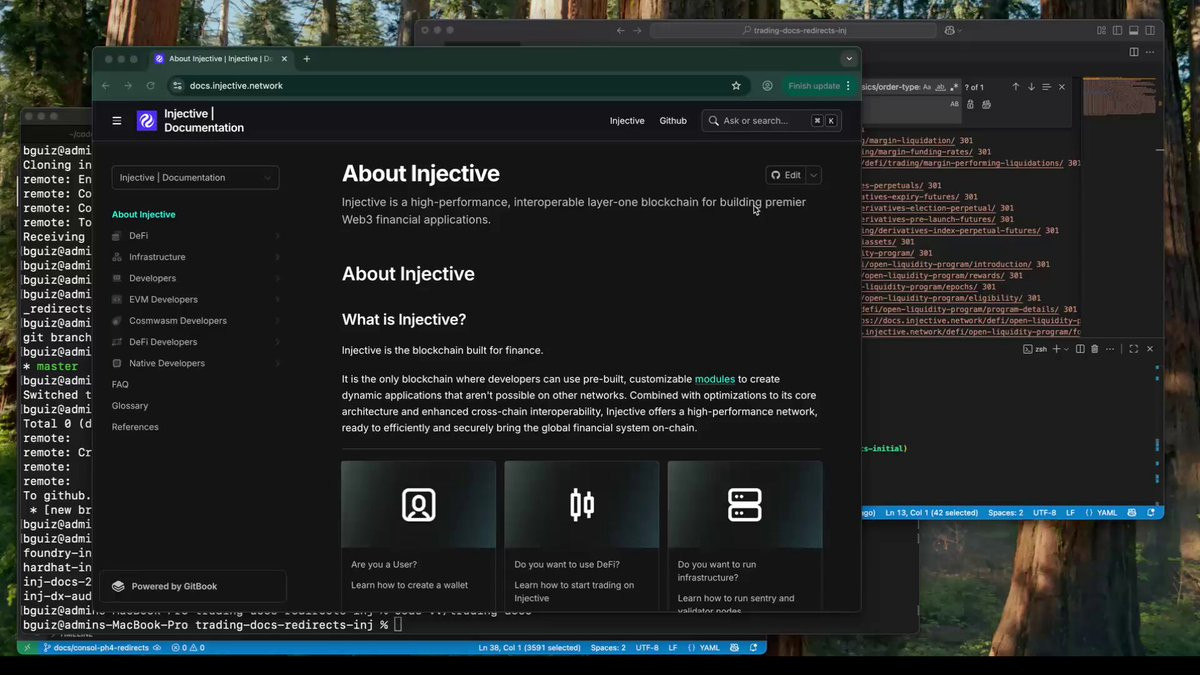
Task: Open the FAQ sidebar item
Action: click(120, 385)
